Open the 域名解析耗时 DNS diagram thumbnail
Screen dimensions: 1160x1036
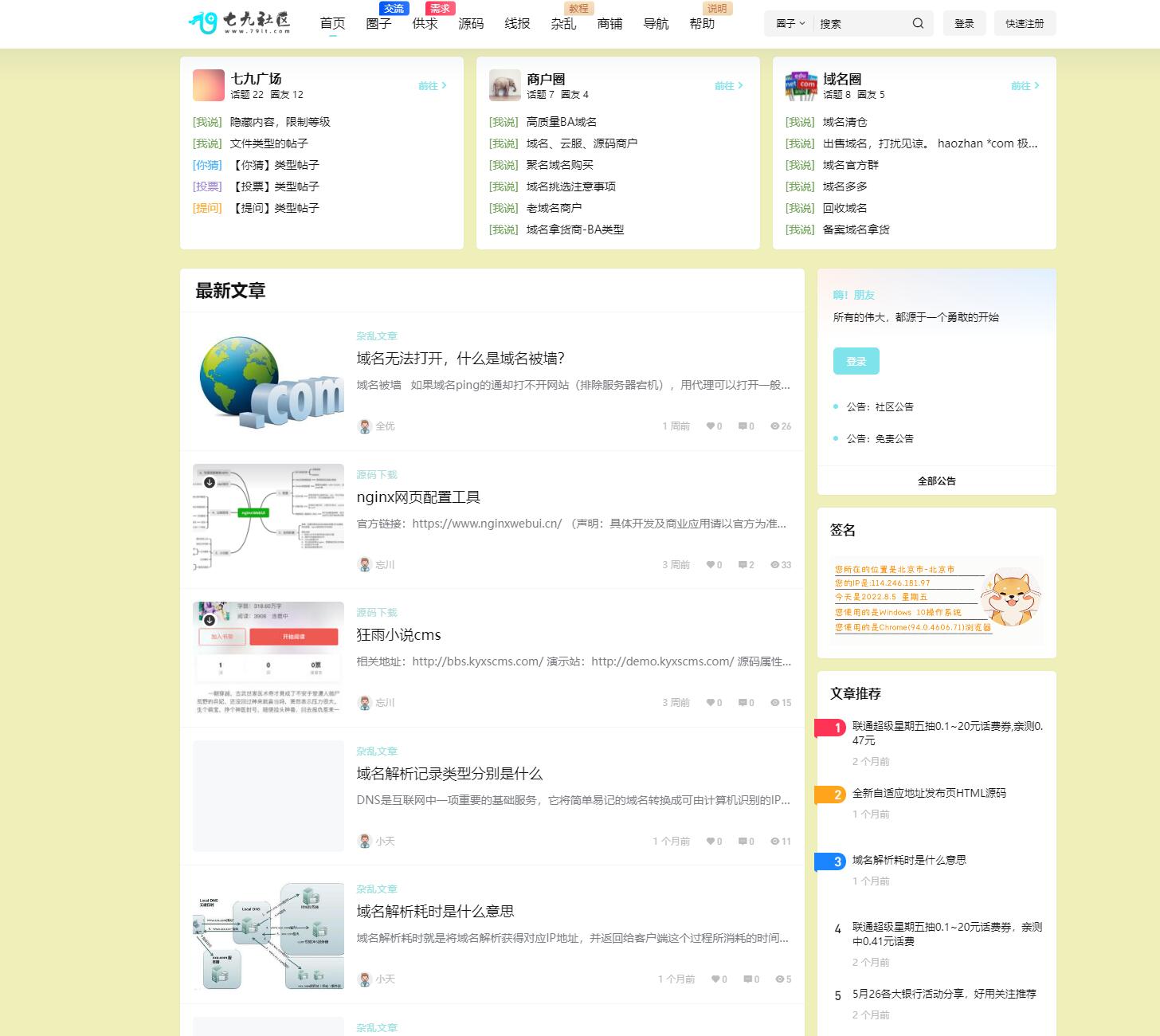tap(268, 934)
